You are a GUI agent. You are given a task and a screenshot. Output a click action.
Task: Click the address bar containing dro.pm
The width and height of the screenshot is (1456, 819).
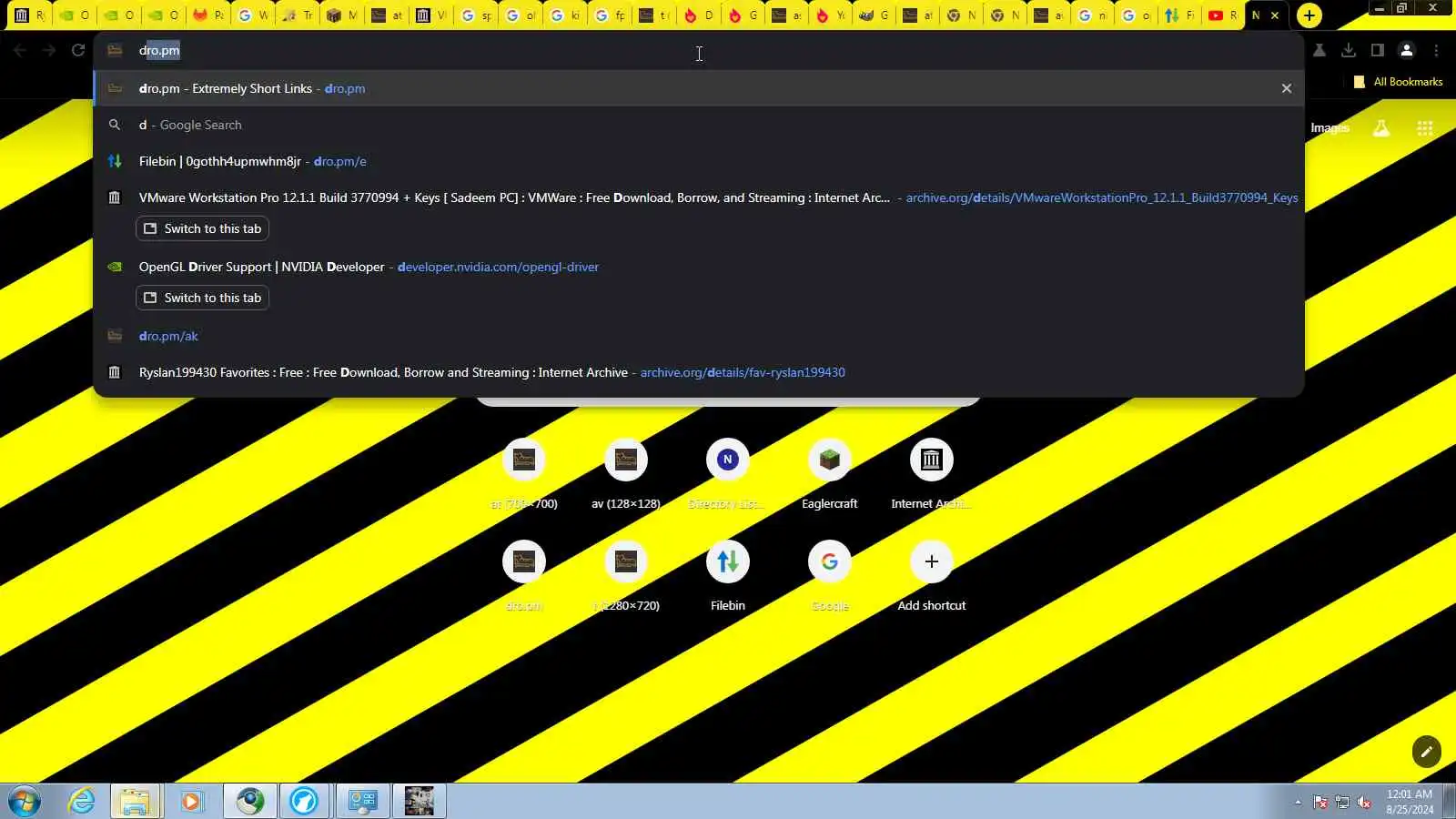coord(699,50)
